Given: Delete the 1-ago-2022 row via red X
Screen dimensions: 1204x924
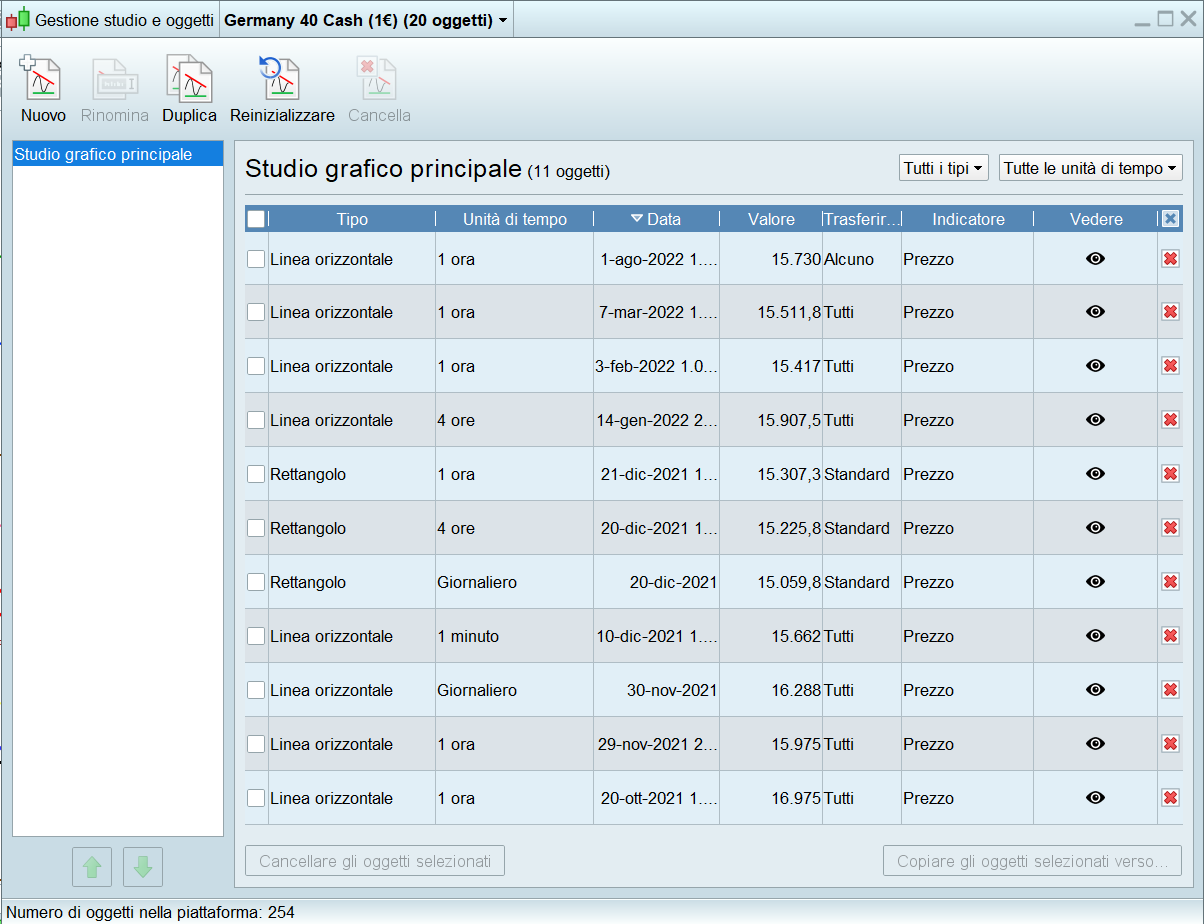Looking at the screenshot, I should [x=1170, y=259].
